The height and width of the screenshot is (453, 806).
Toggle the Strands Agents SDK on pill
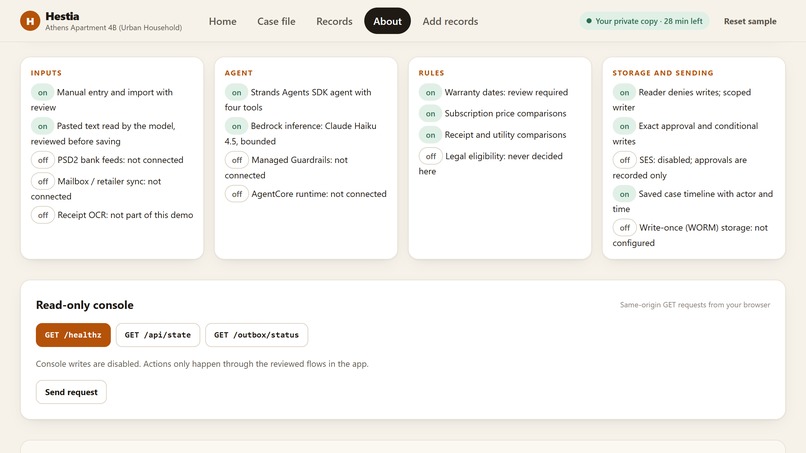tap(236, 93)
